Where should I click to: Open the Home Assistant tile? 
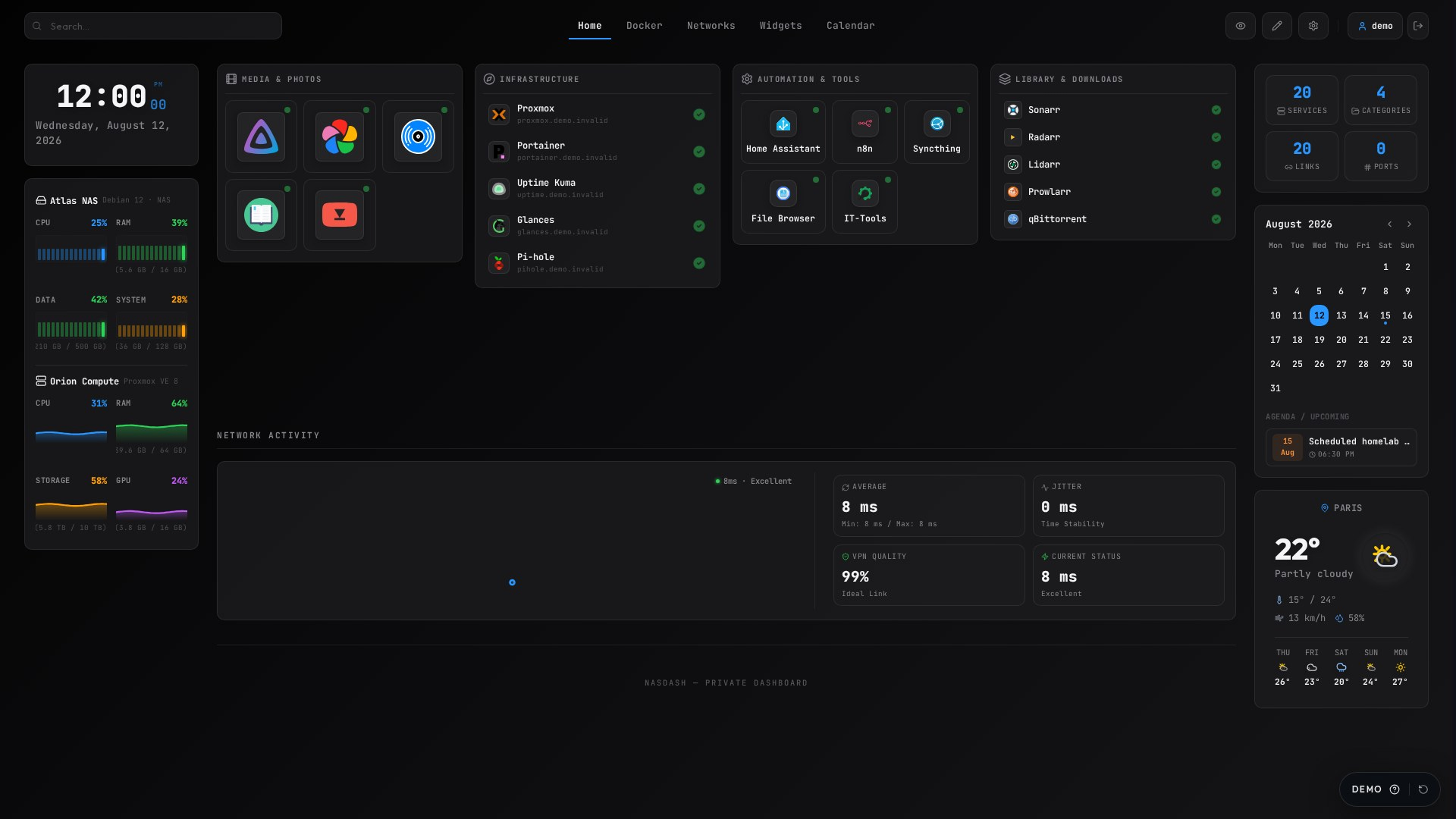[x=783, y=132]
